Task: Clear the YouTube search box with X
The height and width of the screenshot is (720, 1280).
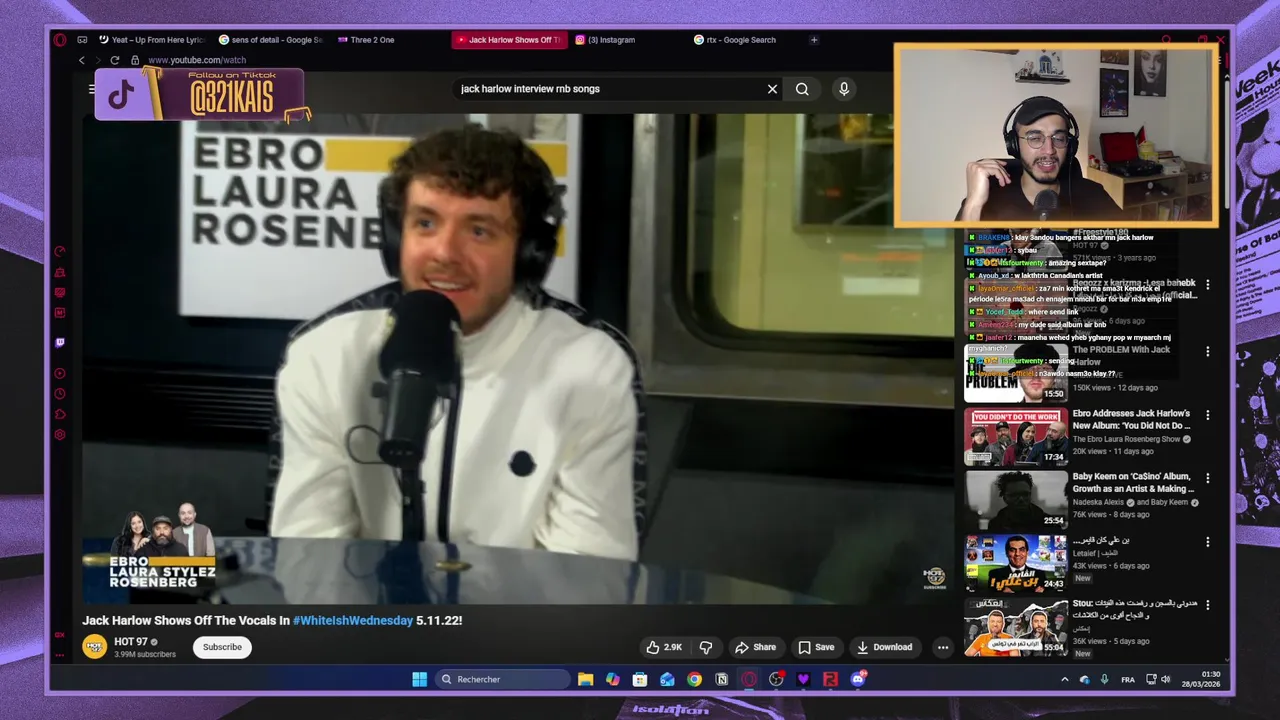Action: coord(772,89)
